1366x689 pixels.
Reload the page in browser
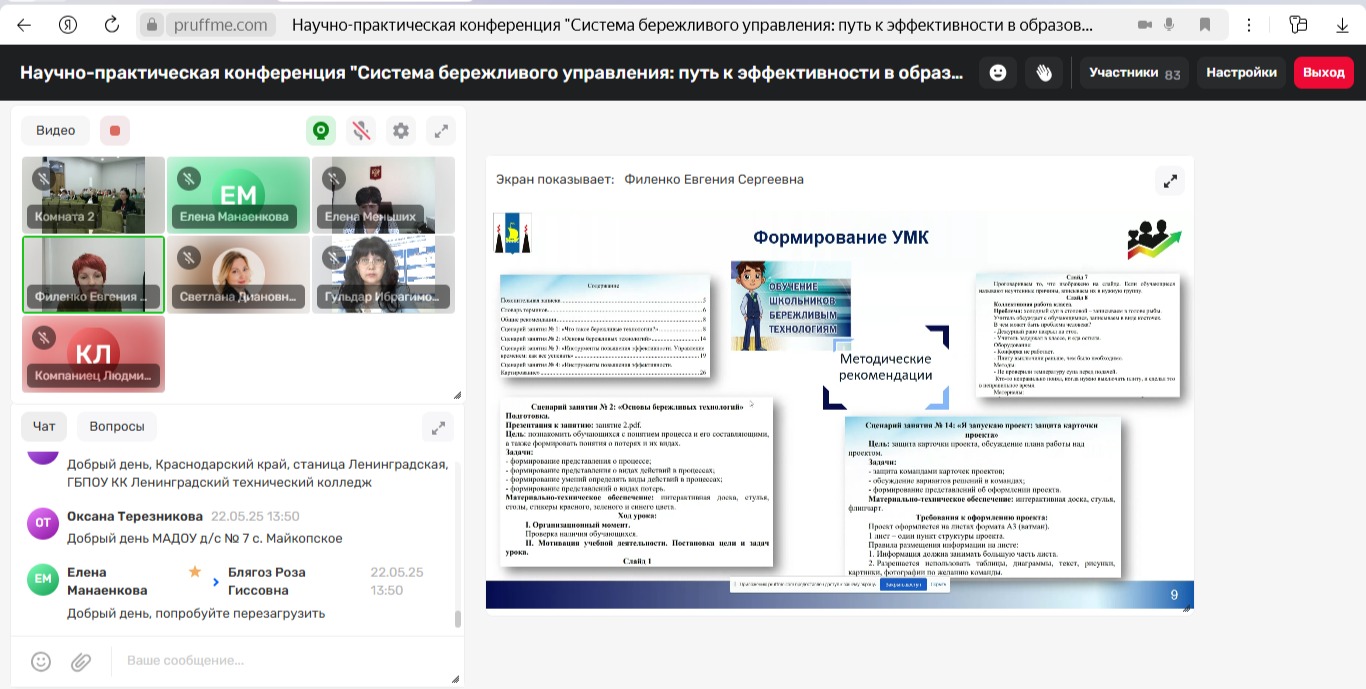click(x=112, y=25)
